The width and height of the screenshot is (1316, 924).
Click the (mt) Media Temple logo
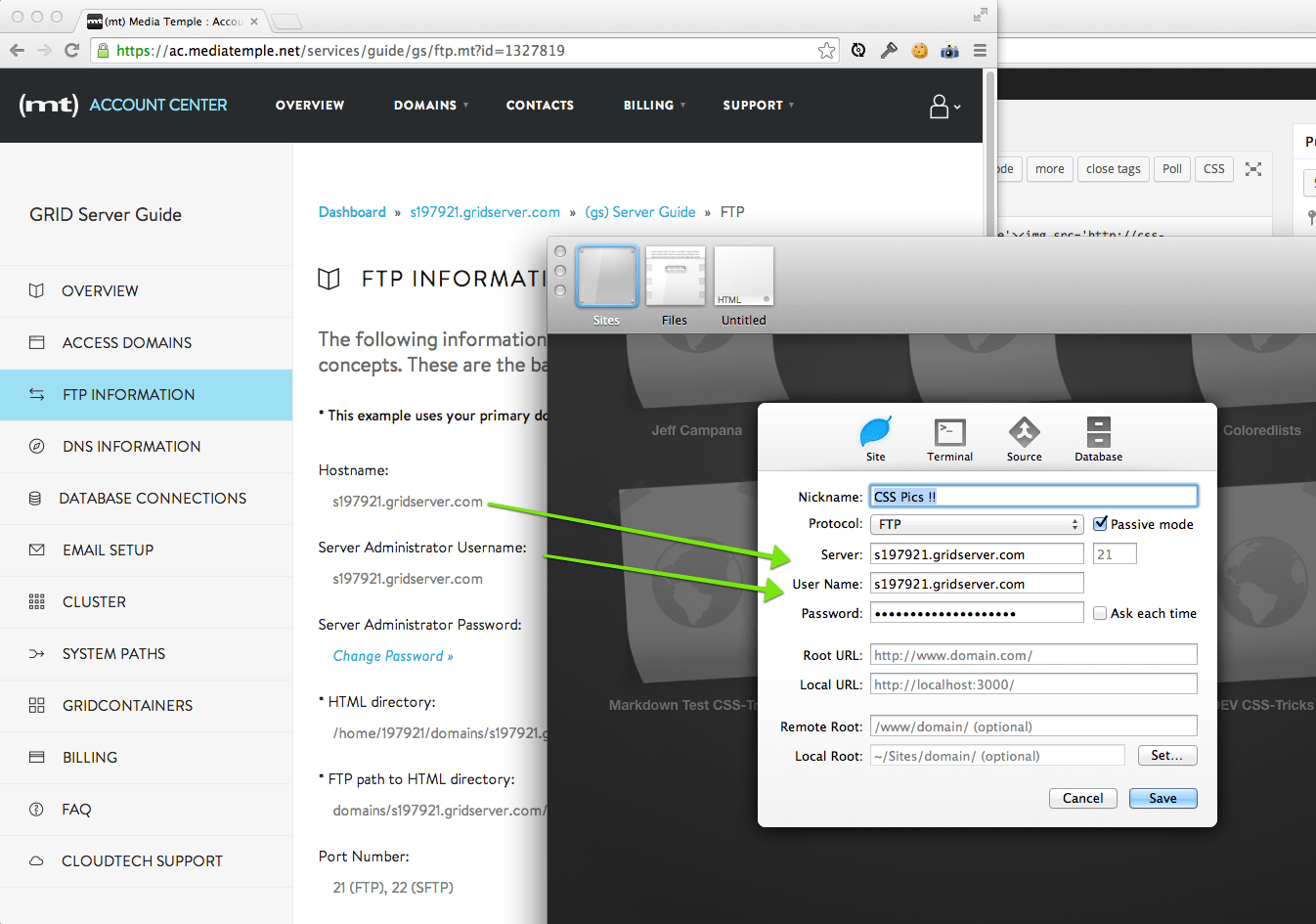[x=49, y=105]
